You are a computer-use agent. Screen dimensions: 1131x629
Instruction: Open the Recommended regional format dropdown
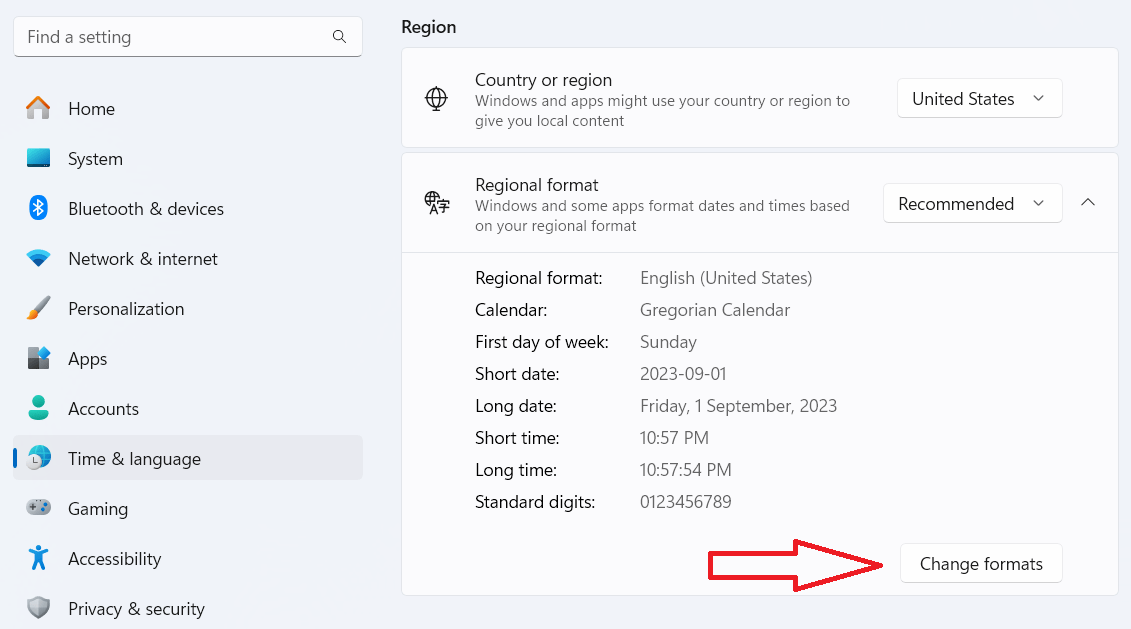971,203
